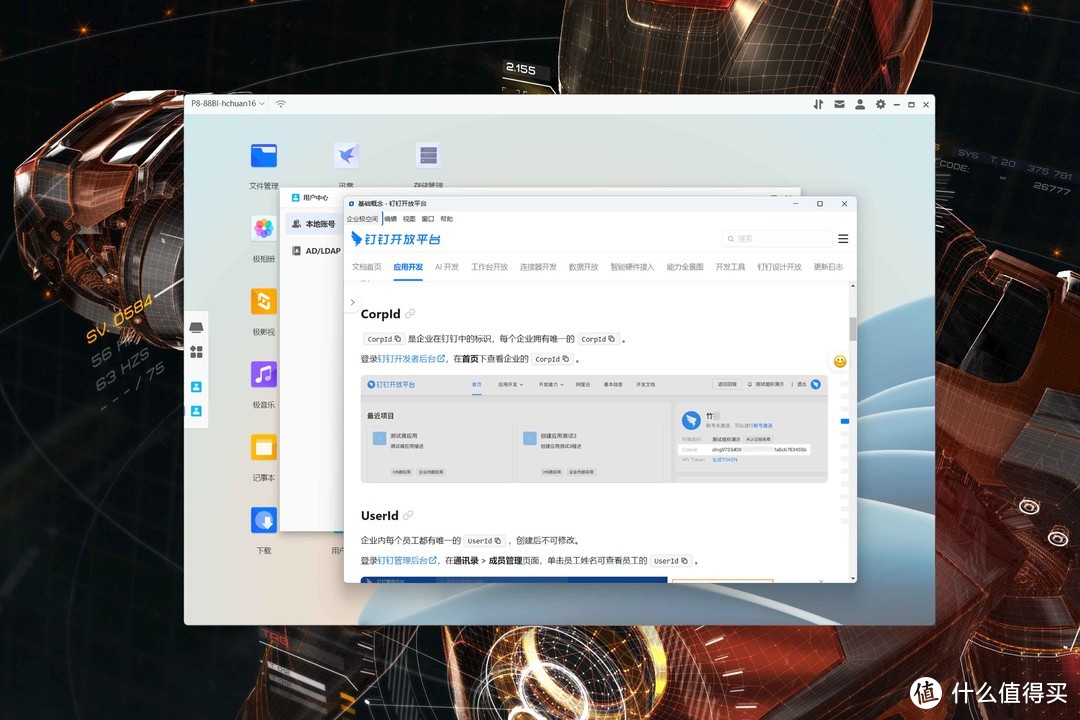
Task: Click the transfer arrows icon in top bar
Action: 818,104
